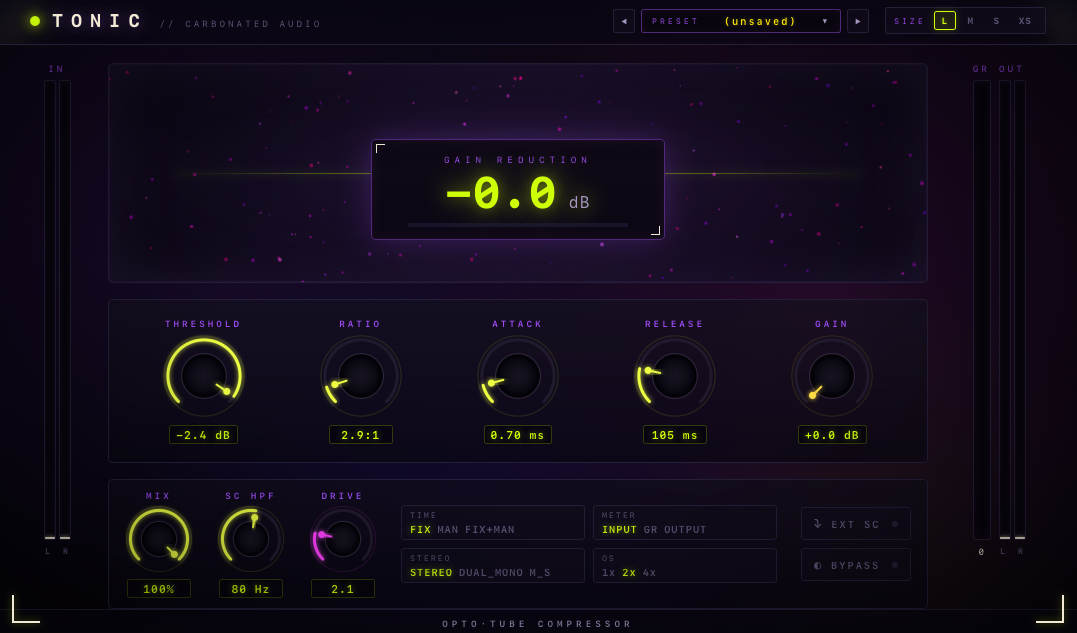Image resolution: width=1077 pixels, height=633 pixels.
Task: Click the OUT level meter
Action: (x=1012, y=310)
